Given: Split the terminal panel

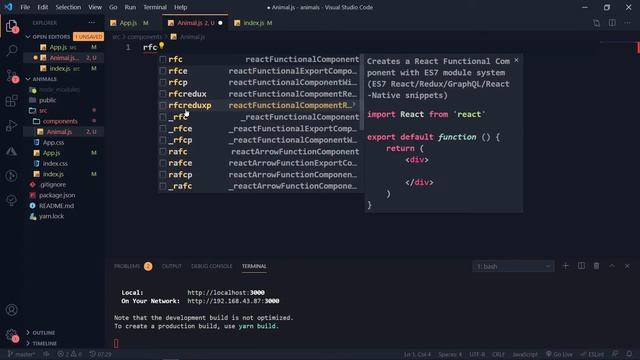Looking at the screenshot, I should pos(581,266).
